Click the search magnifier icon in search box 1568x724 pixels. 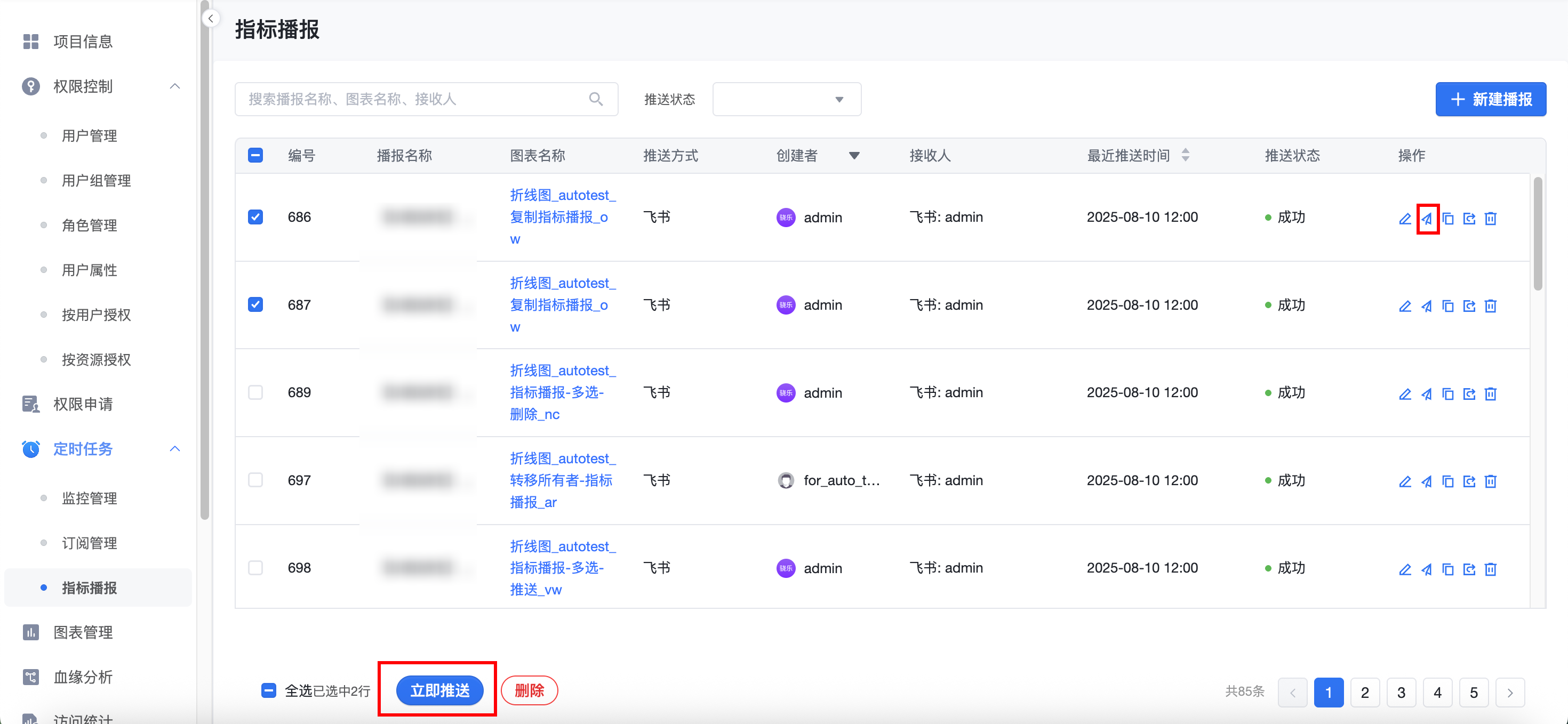595,99
